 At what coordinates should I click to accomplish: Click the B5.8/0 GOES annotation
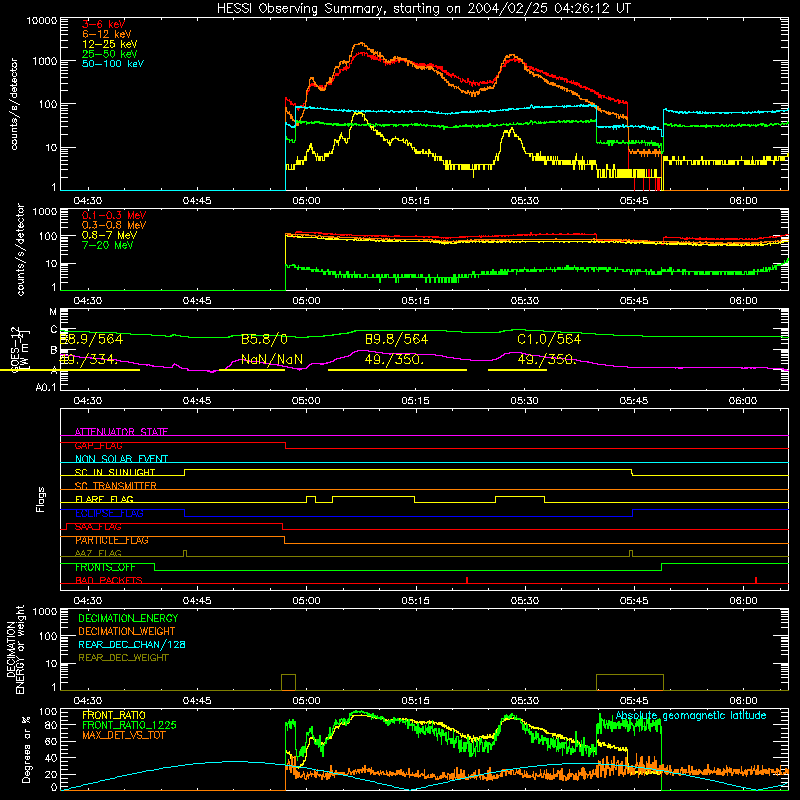coord(264,339)
